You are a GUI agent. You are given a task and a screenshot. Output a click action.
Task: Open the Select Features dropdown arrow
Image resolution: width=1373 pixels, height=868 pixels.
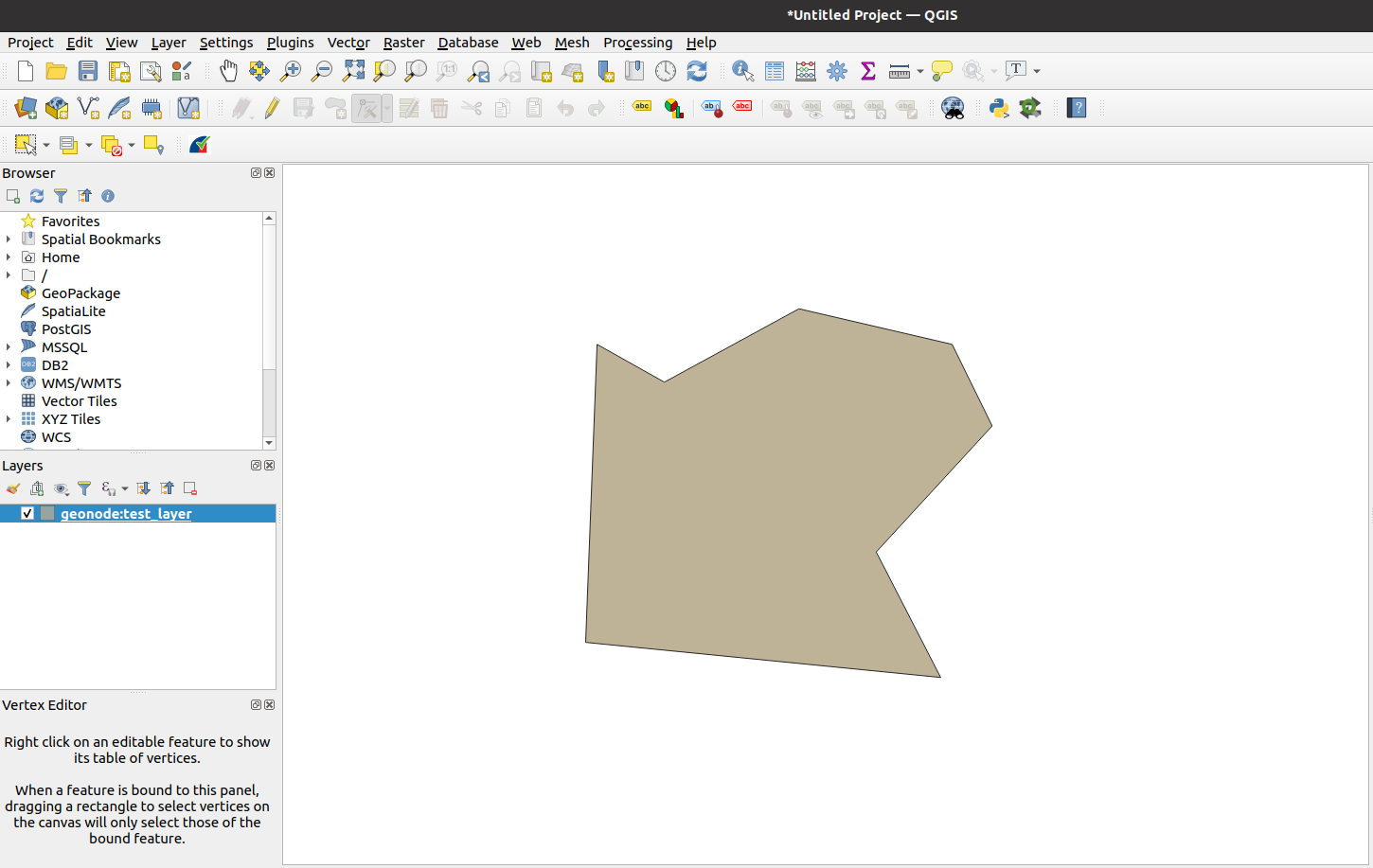pyautogui.click(x=46, y=145)
